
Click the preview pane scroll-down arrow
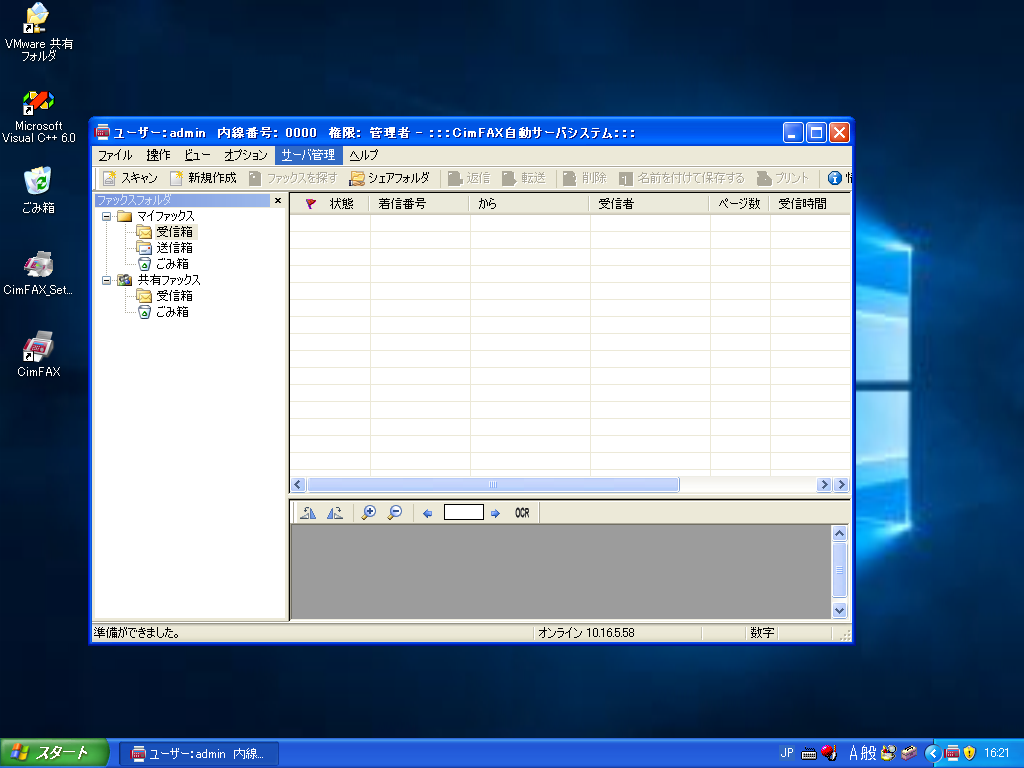840,611
